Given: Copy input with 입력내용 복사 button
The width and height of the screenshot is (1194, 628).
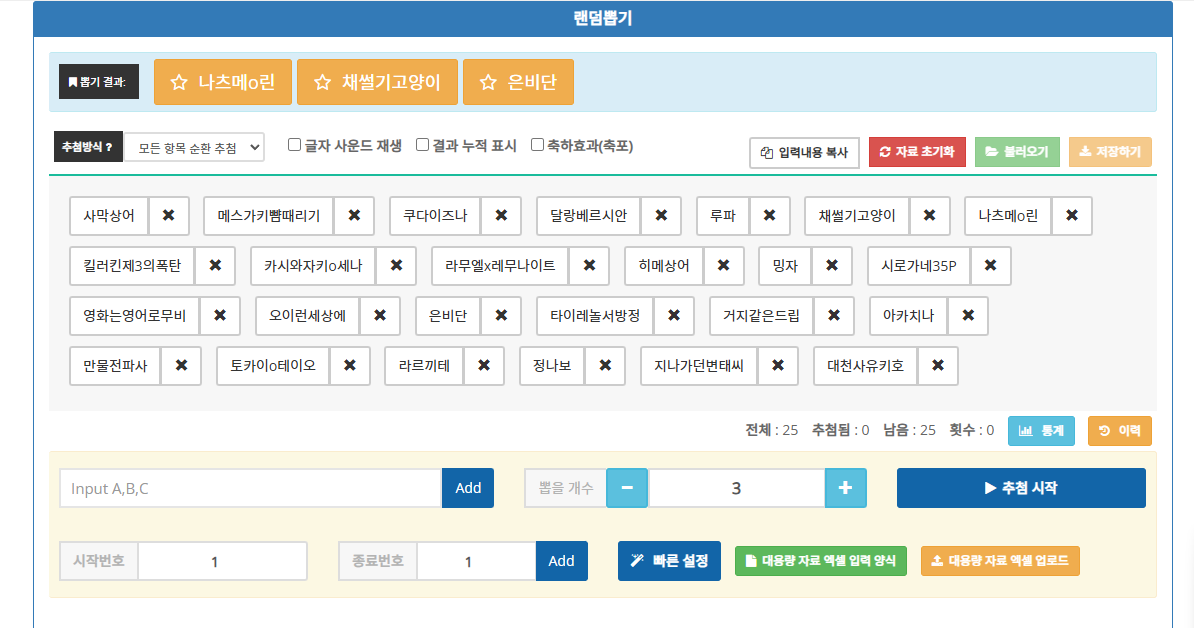Looking at the screenshot, I should click(x=804, y=153).
